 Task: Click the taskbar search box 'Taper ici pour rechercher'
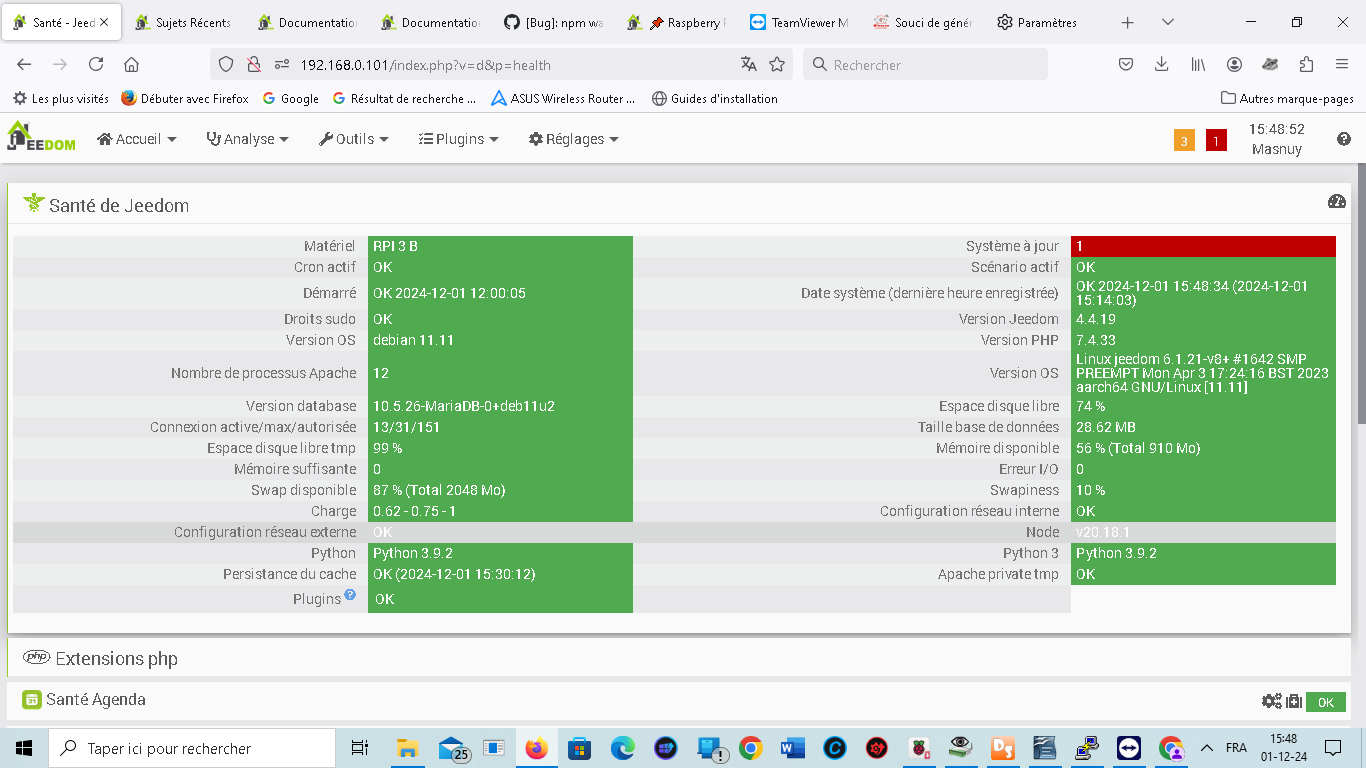[x=192, y=748]
